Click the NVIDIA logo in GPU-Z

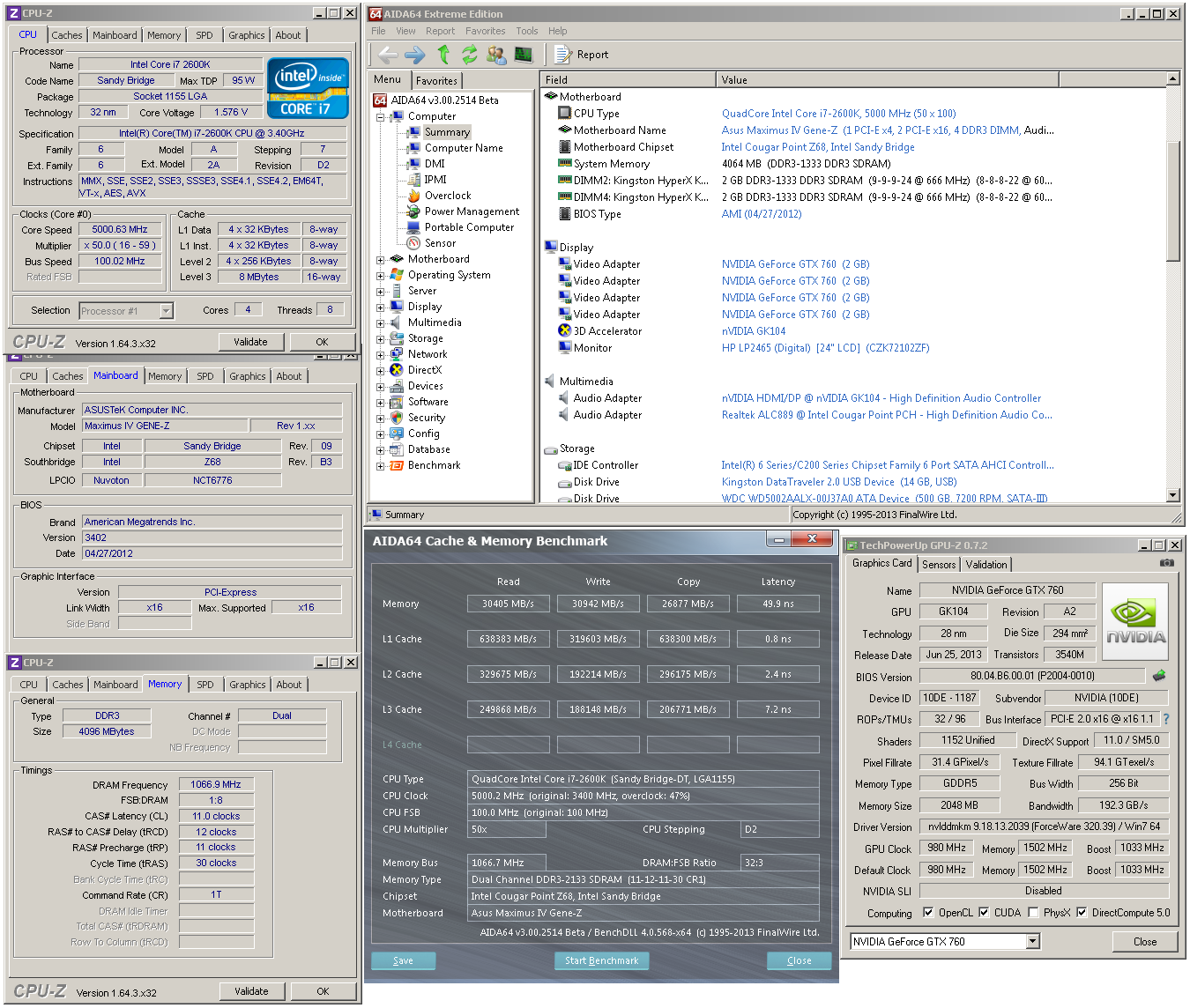tap(1135, 622)
